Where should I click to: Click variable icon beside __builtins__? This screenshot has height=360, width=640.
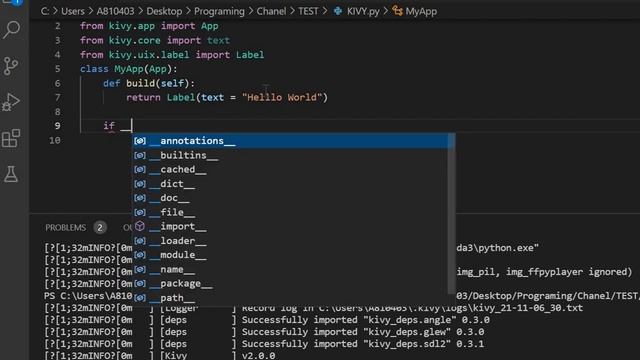pos(140,155)
